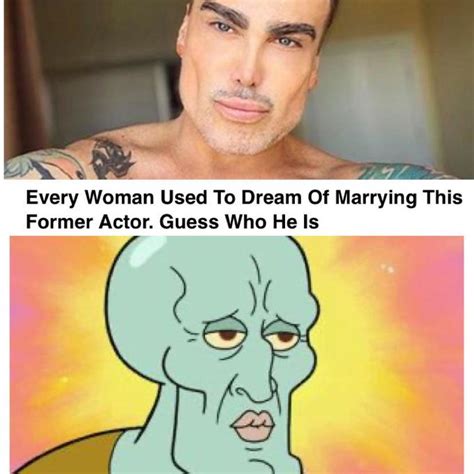Click the cartoon character's left half-closed eye
The height and width of the screenshot is (474, 474).
(x=224, y=336)
